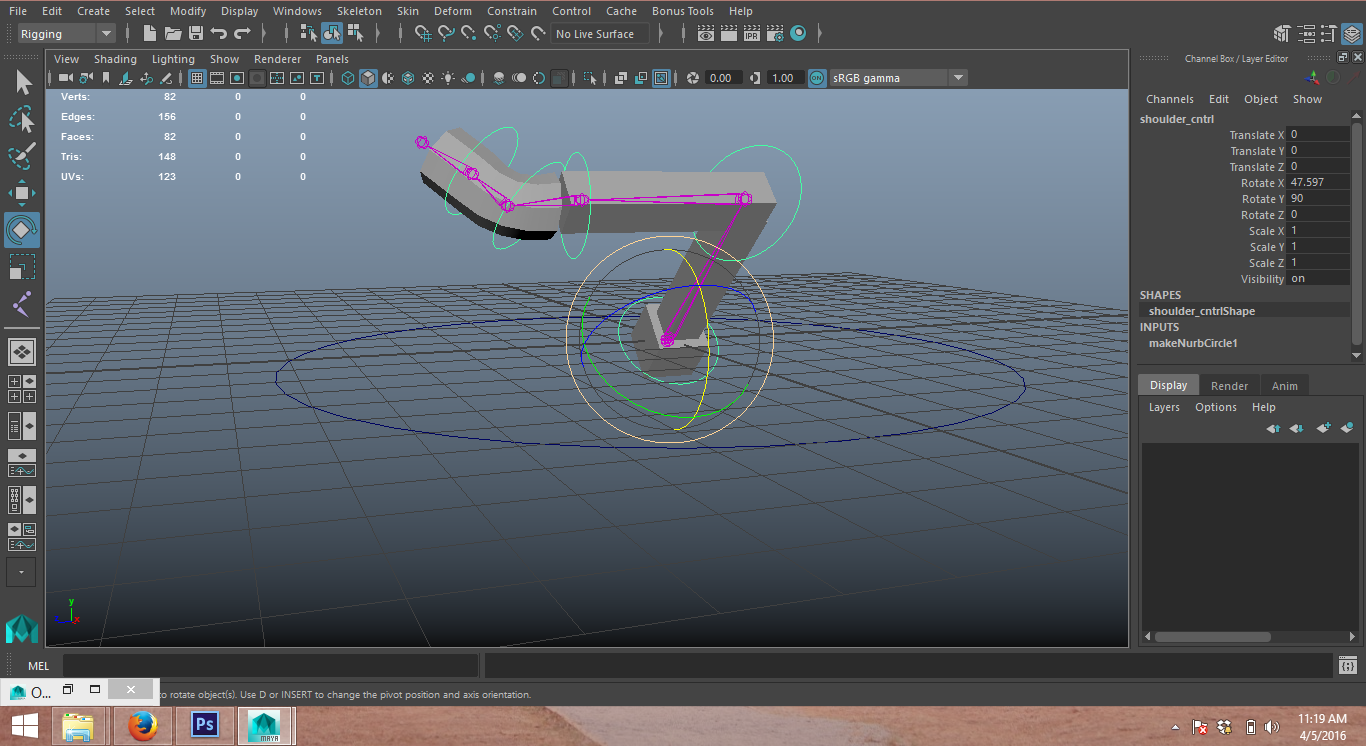Open Firefox from the taskbar
1366x746 pixels.
pyautogui.click(x=143, y=726)
